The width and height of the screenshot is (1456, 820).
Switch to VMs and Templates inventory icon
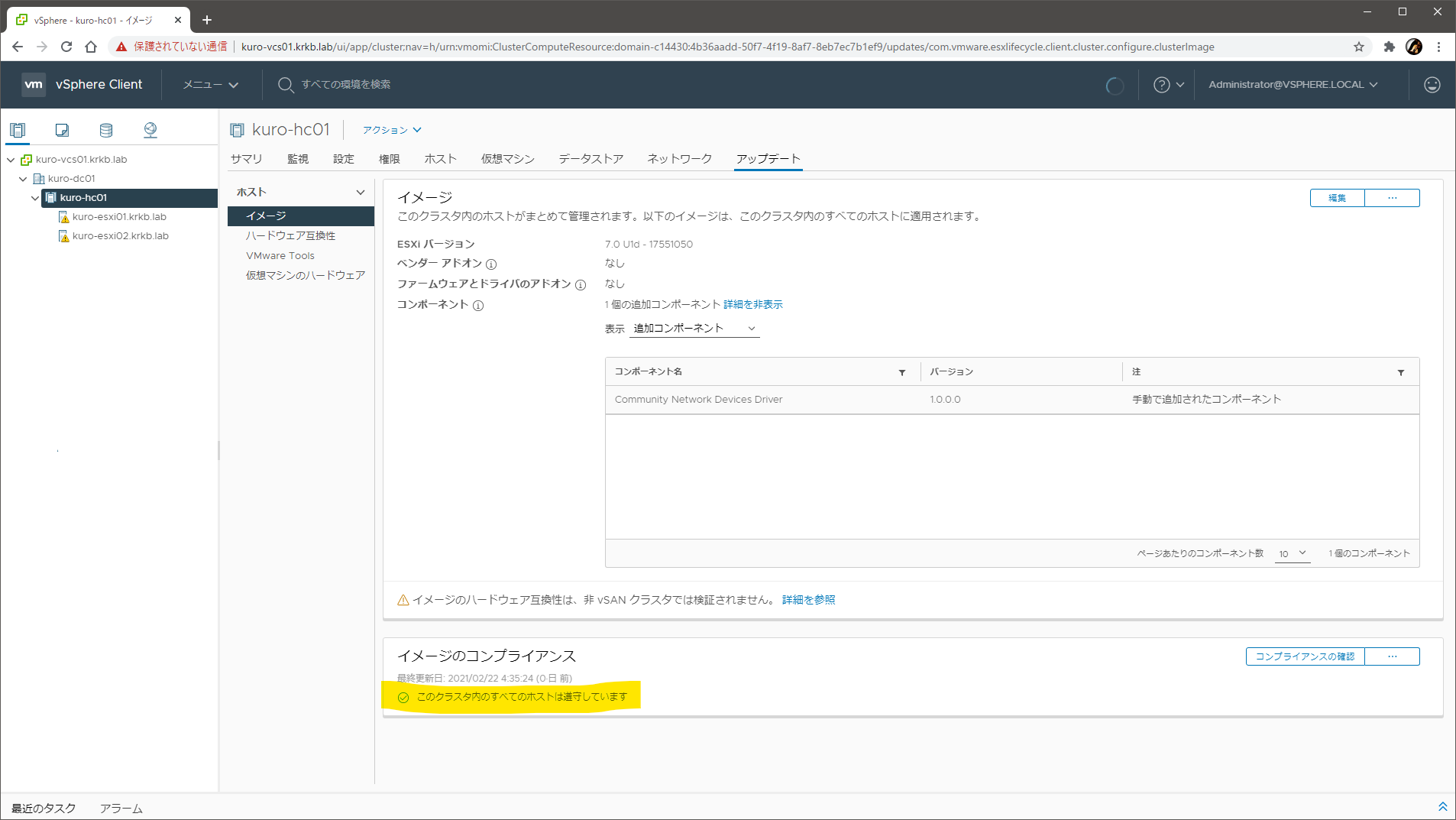click(x=62, y=130)
